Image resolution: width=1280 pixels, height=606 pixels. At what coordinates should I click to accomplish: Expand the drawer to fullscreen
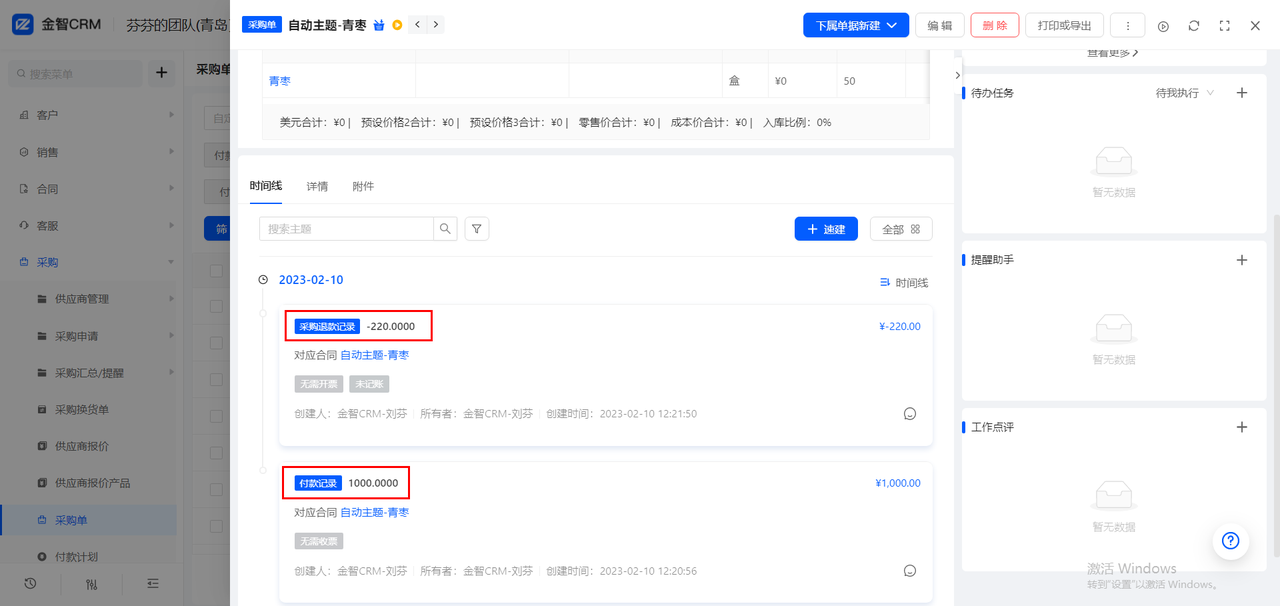pos(1225,26)
